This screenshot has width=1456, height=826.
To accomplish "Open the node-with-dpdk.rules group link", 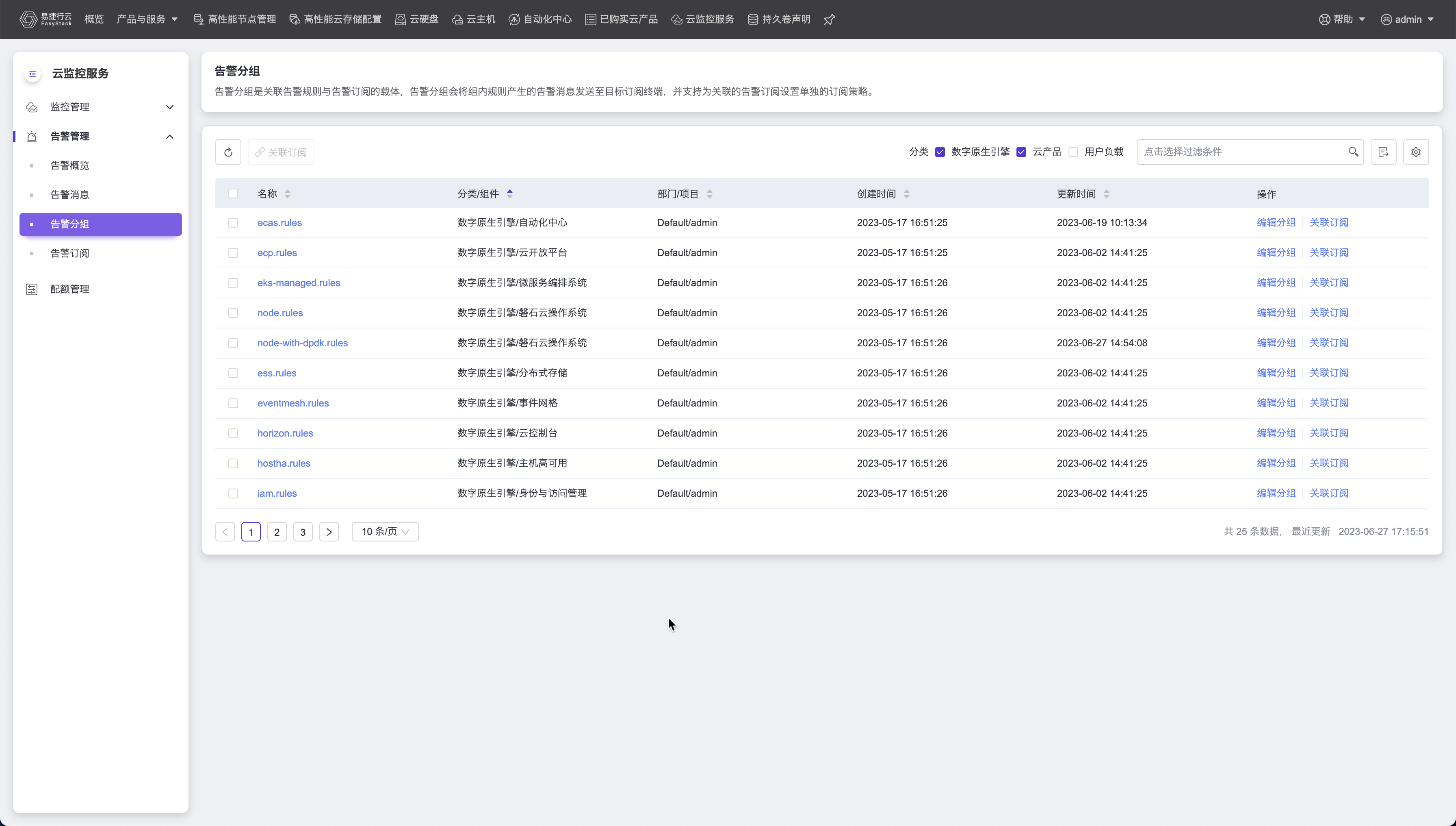I will tap(302, 343).
